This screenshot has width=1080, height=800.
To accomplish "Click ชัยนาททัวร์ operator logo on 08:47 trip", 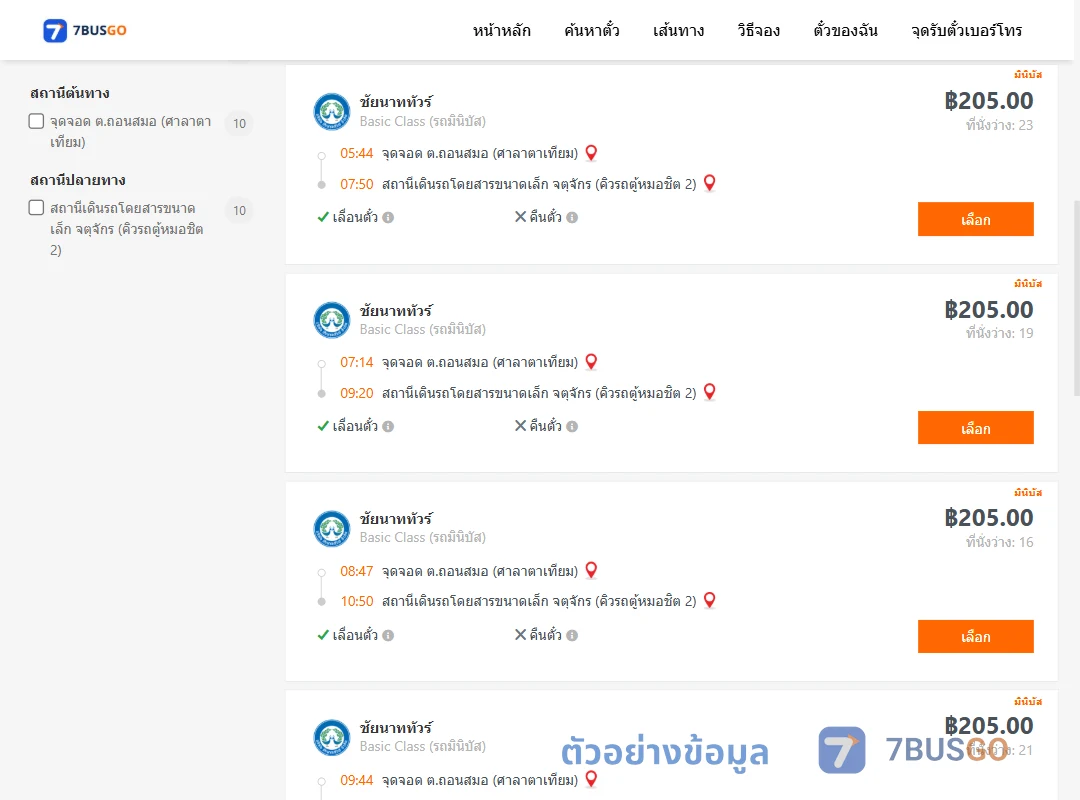I will tap(332, 529).
